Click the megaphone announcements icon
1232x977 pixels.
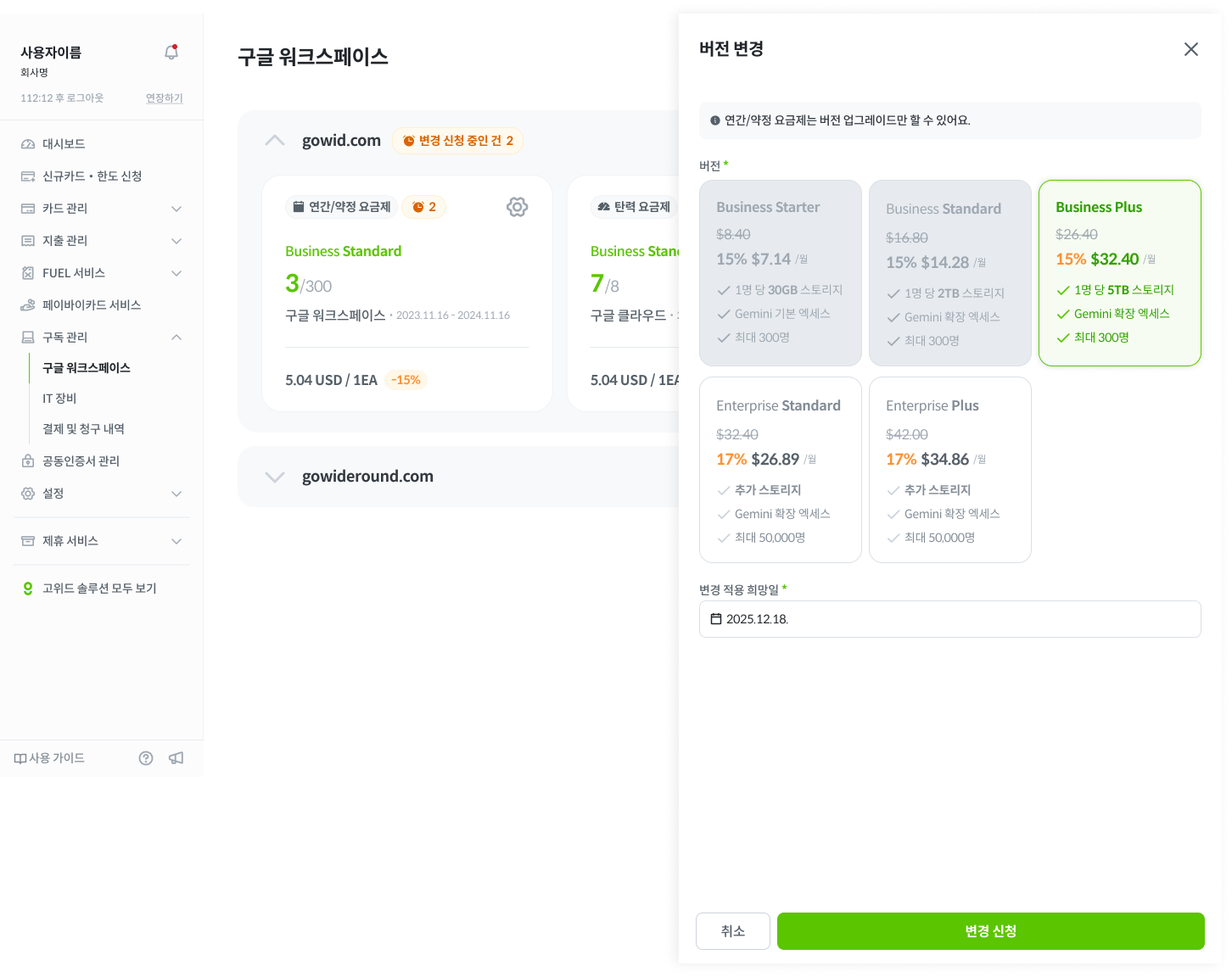[x=176, y=758]
